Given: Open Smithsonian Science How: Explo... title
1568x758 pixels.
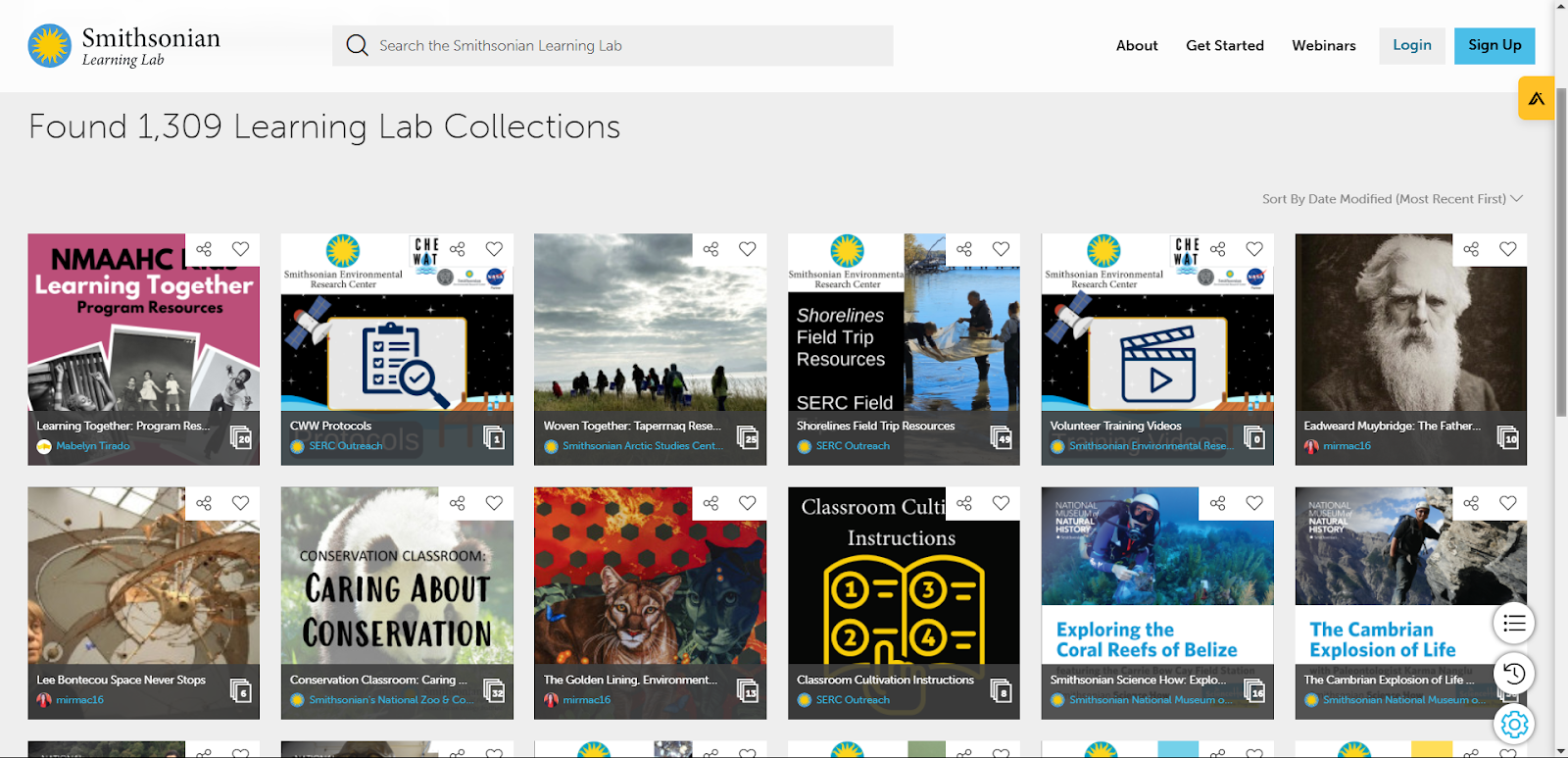Looking at the screenshot, I should pyautogui.click(x=1137, y=680).
